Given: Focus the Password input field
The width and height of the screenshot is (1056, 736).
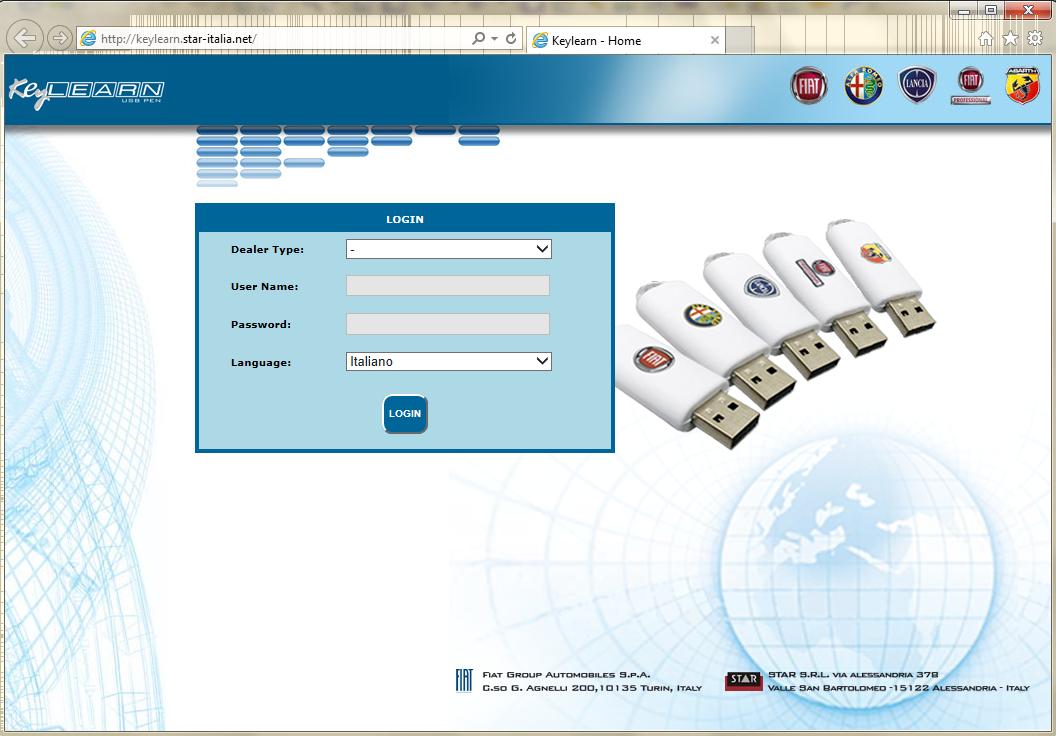Looking at the screenshot, I should (448, 324).
